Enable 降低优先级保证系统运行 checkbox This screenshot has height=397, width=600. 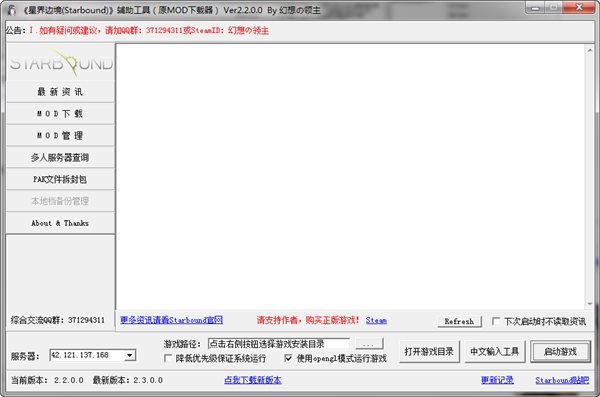pos(168,358)
